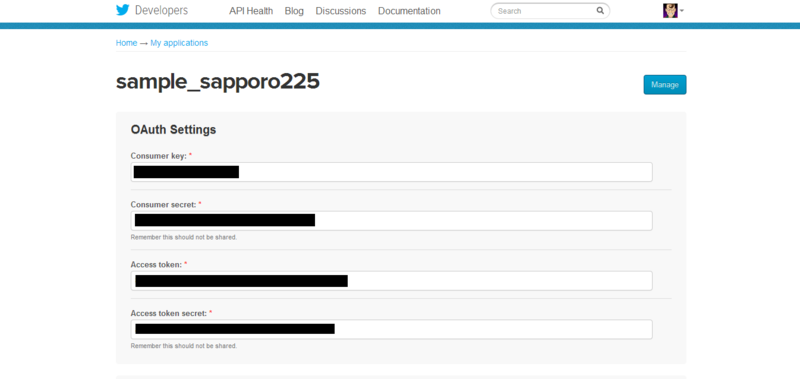Click the Access token label
This screenshot has height=379, width=800.
click(156, 265)
